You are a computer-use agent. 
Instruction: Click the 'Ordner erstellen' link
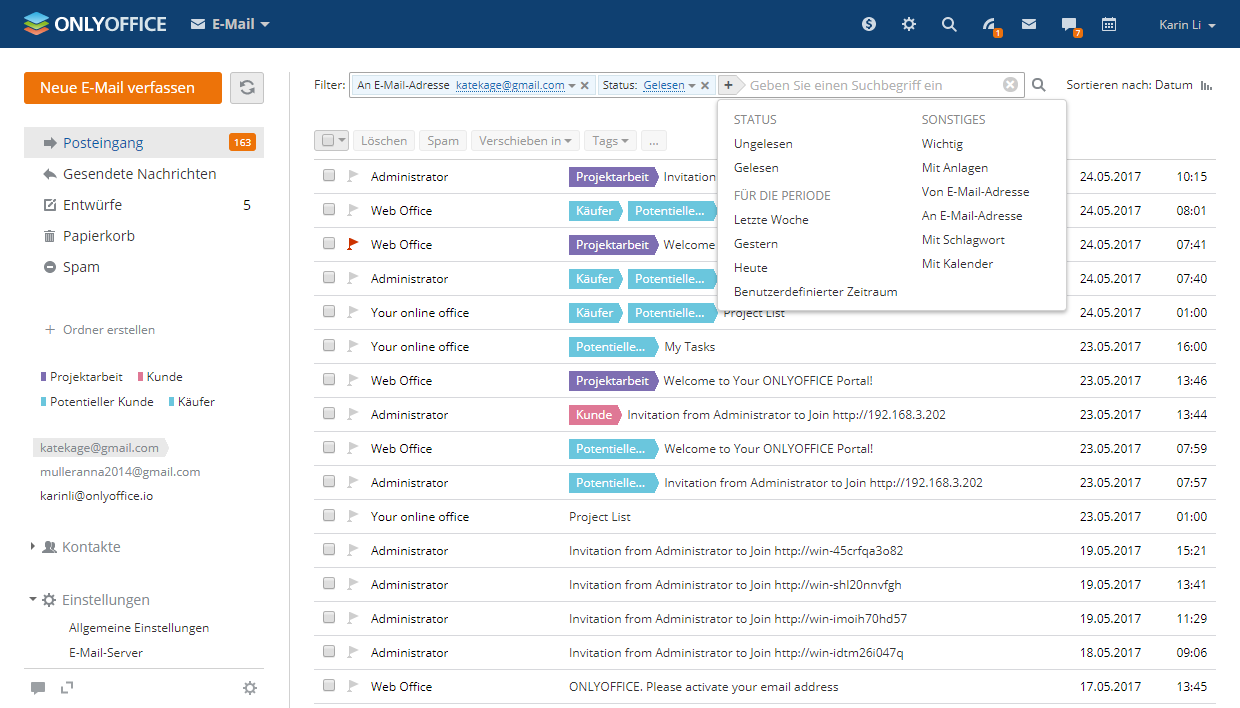pyautogui.click(x=108, y=330)
